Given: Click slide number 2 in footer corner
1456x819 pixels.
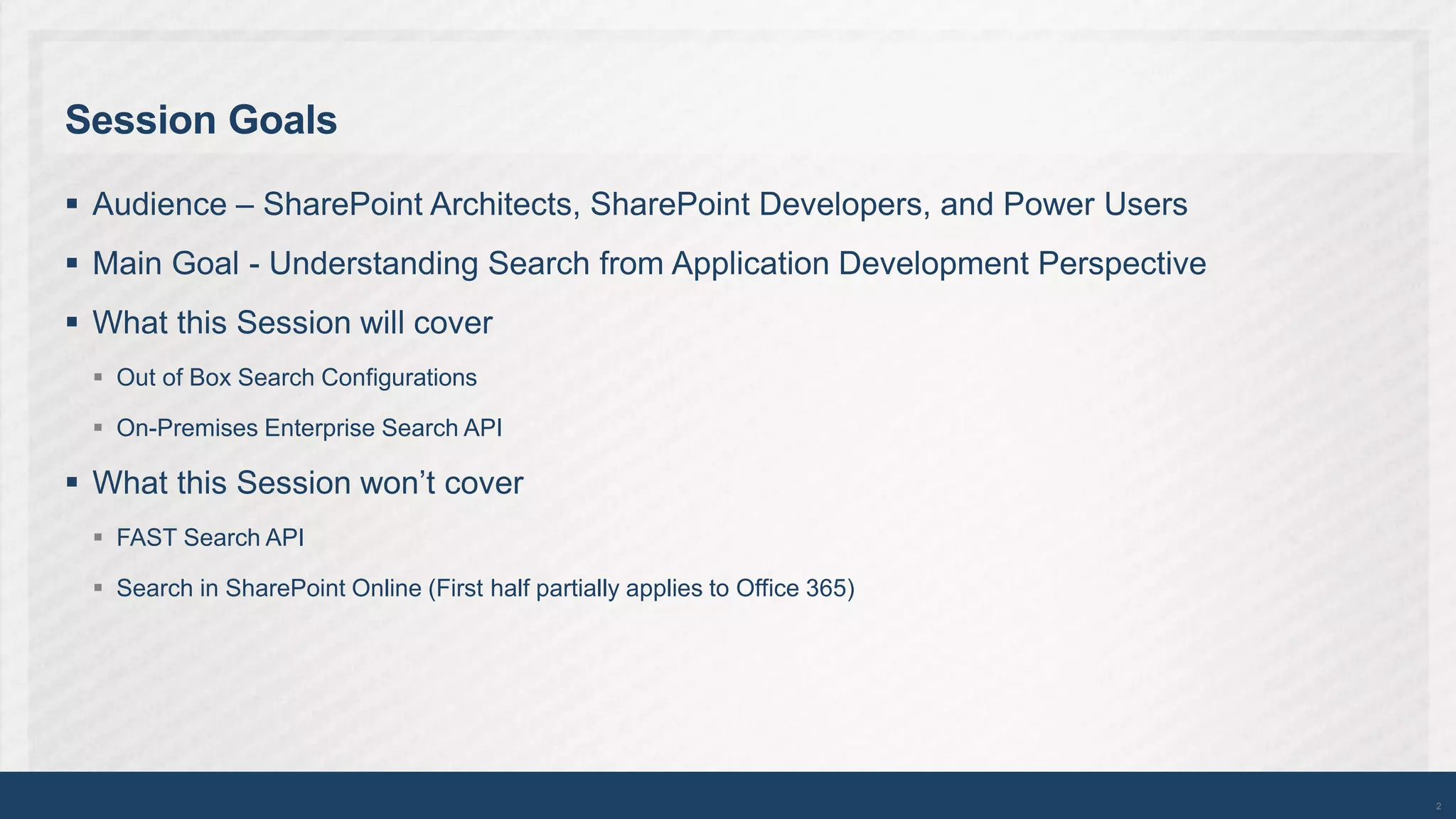Looking at the screenshot, I should pyautogui.click(x=1438, y=806).
